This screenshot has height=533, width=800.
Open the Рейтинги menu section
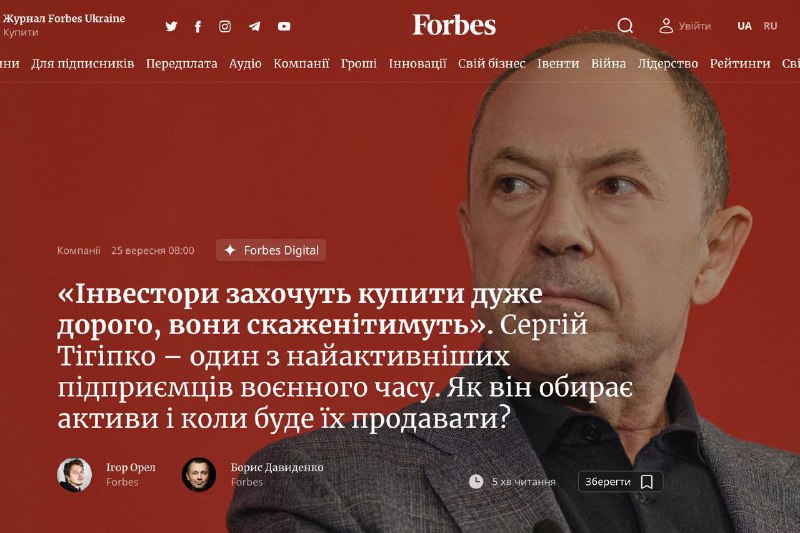point(740,64)
